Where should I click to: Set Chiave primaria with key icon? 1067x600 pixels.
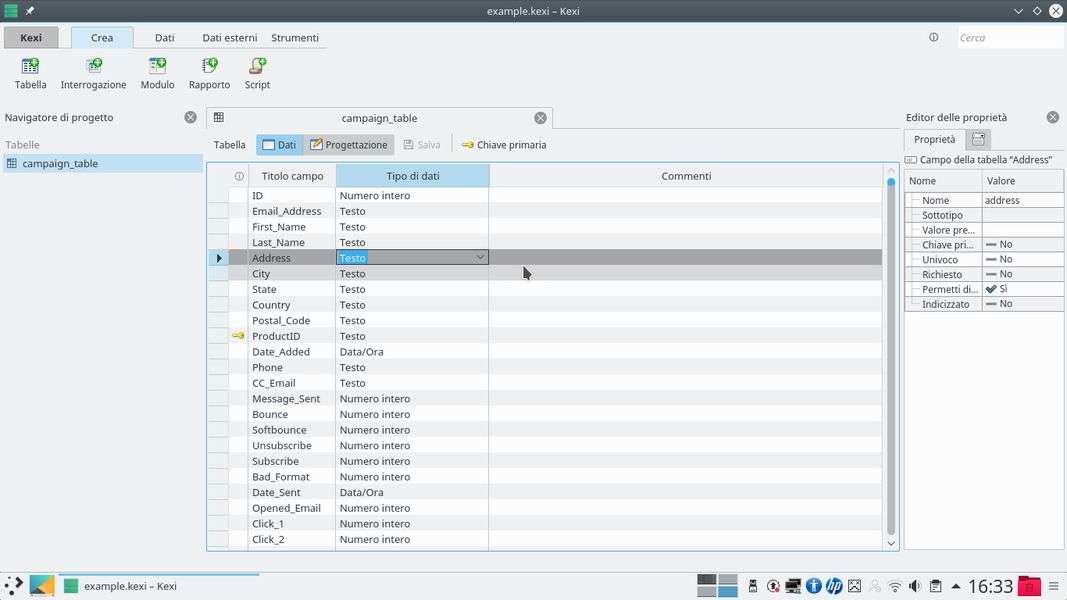503,145
